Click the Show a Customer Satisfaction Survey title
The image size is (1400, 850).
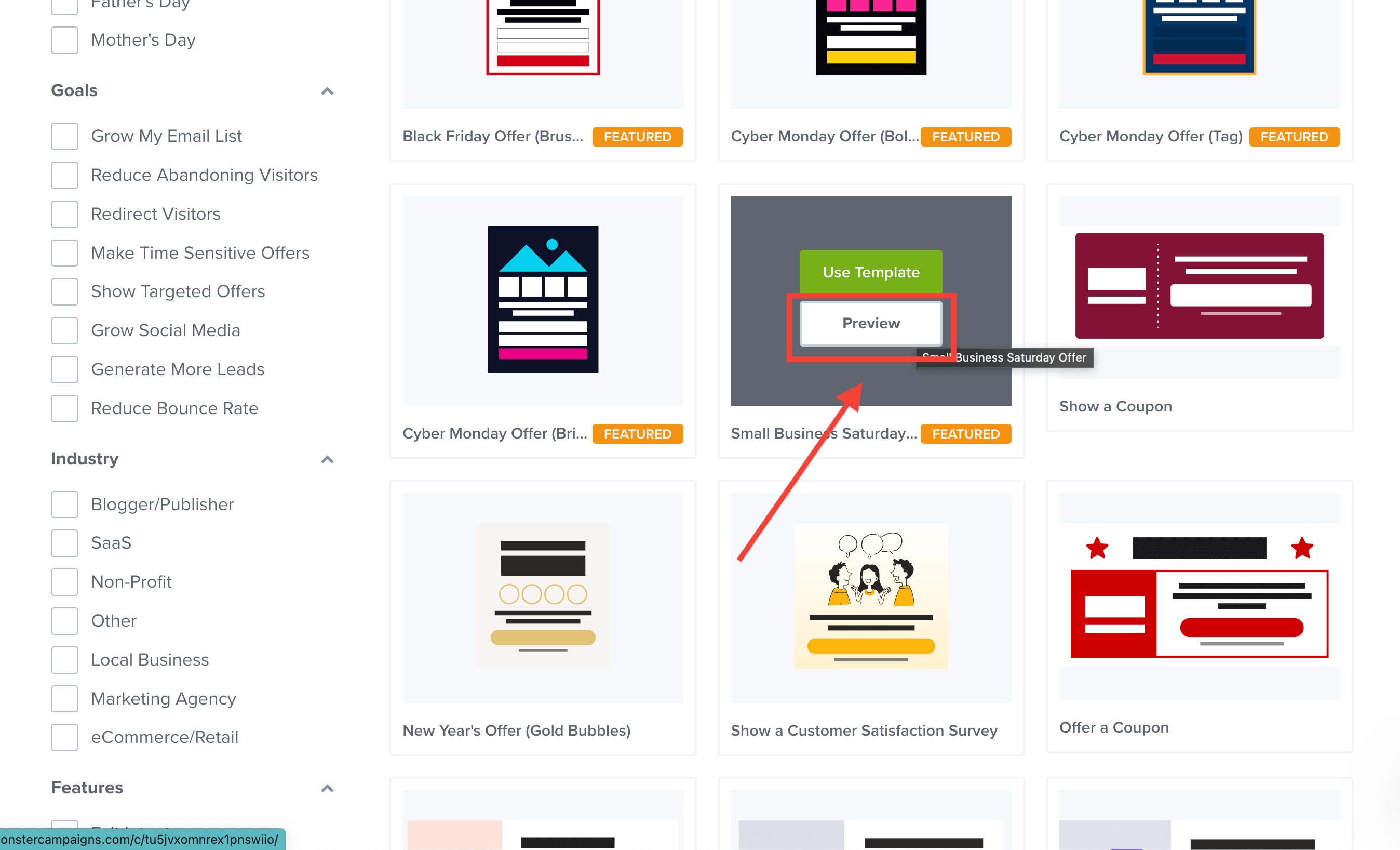coord(864,731)
